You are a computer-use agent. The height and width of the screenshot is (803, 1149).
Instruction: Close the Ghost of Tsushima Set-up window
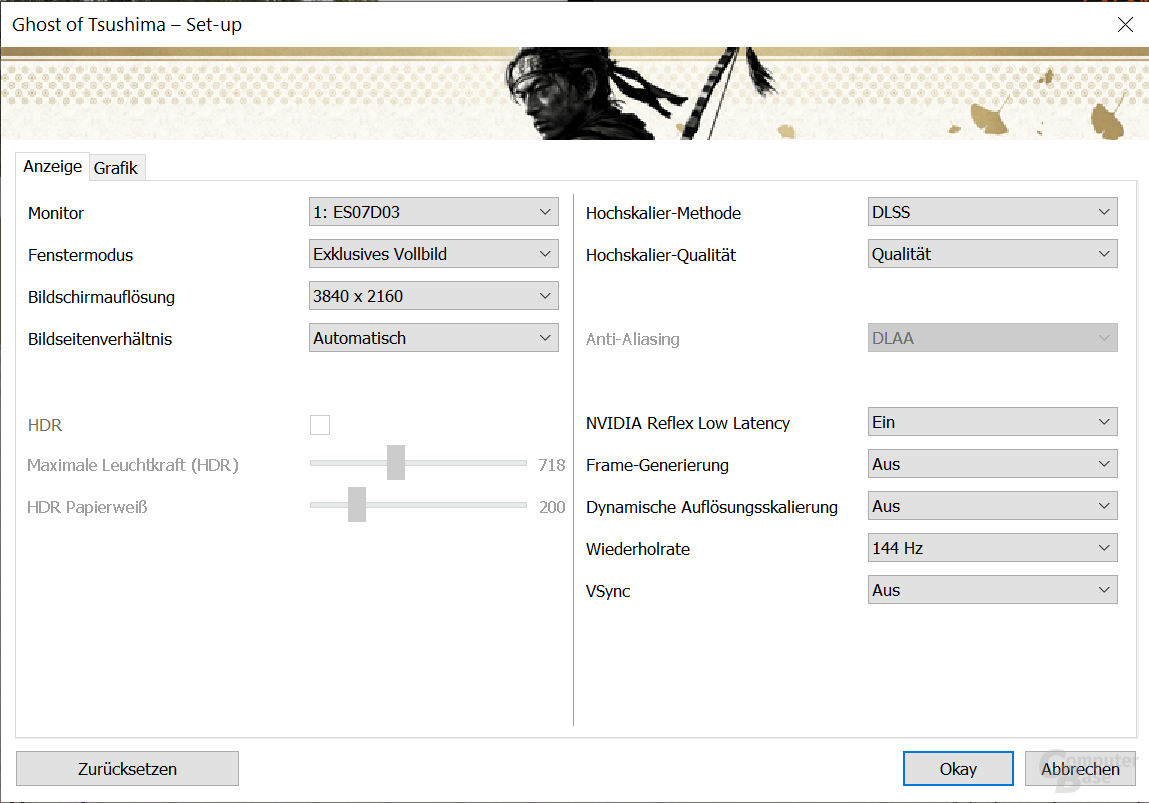point(1126,24)
